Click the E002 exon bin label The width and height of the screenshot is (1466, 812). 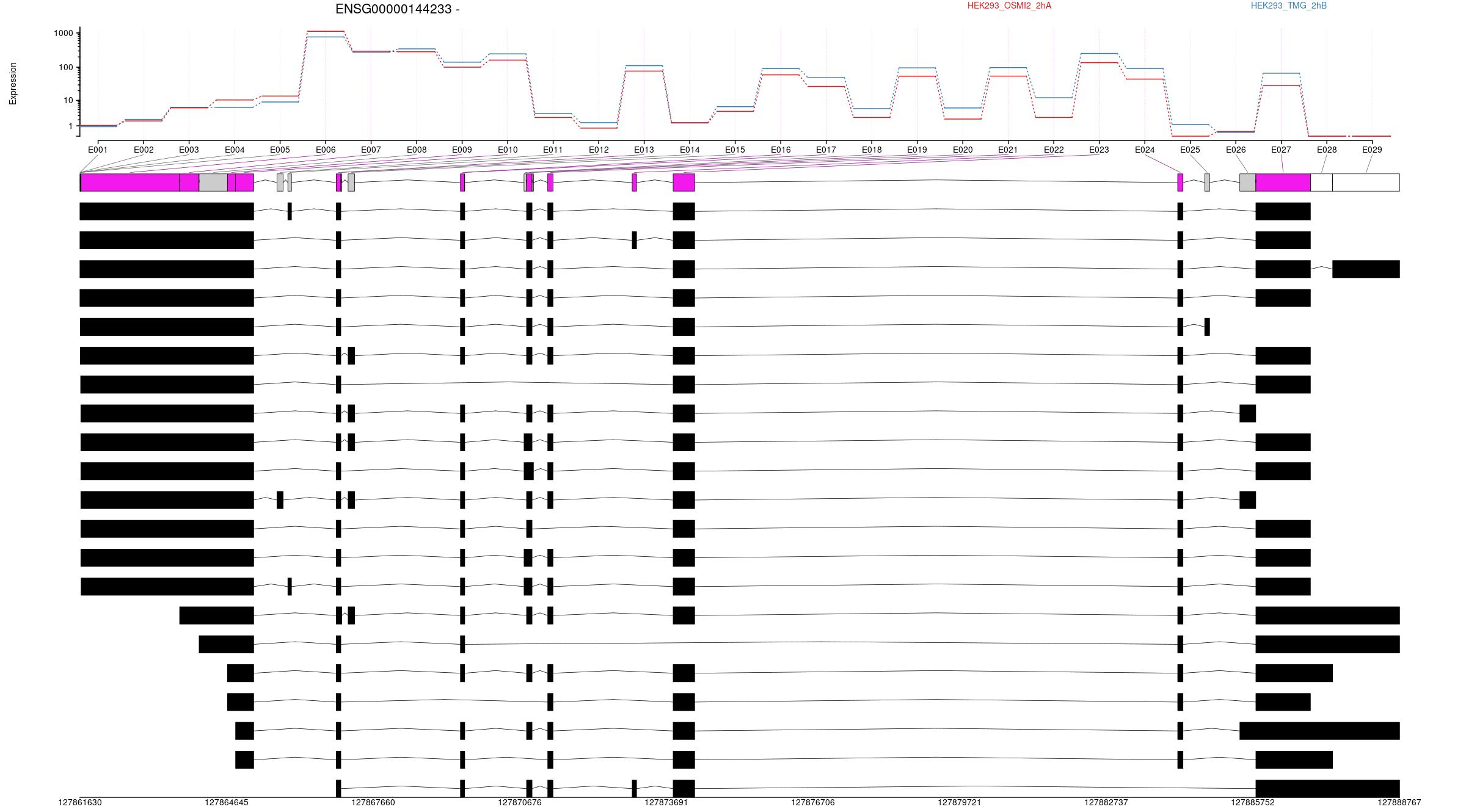coord(144,150)
